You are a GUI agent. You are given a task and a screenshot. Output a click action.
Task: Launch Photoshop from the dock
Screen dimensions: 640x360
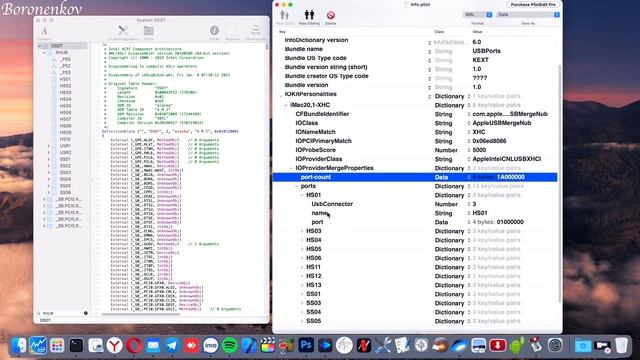306,345
